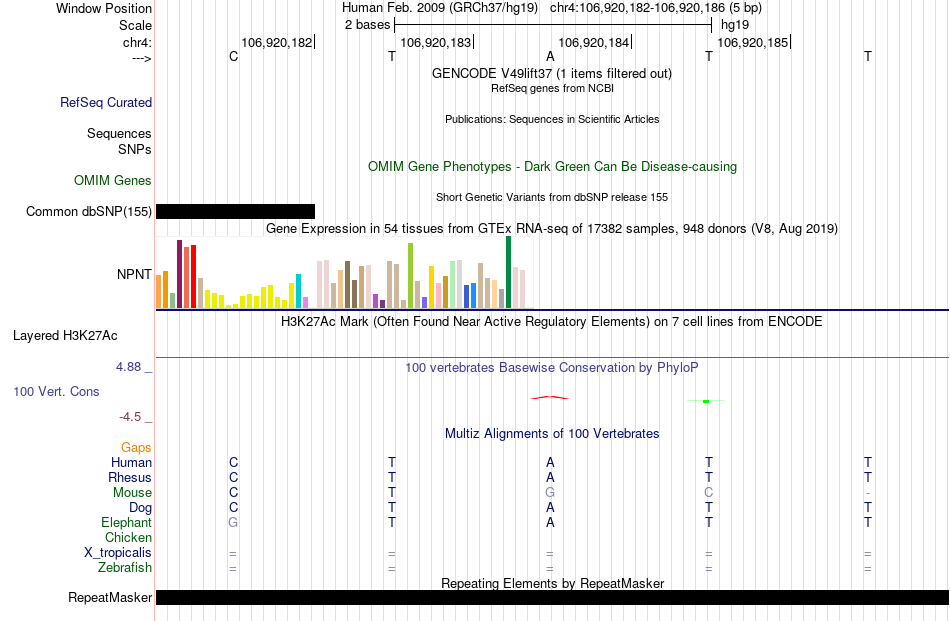
Task: Click the 4.88 PhyloP upper scale value
Action: [x=128, y=367]
